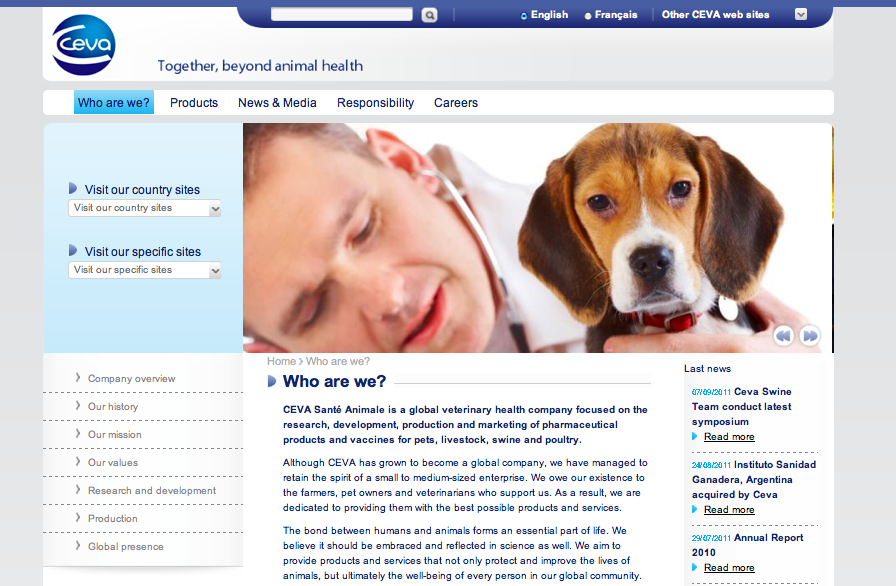Click arrow icon next to Visit our specific sites

pos(73,250)
